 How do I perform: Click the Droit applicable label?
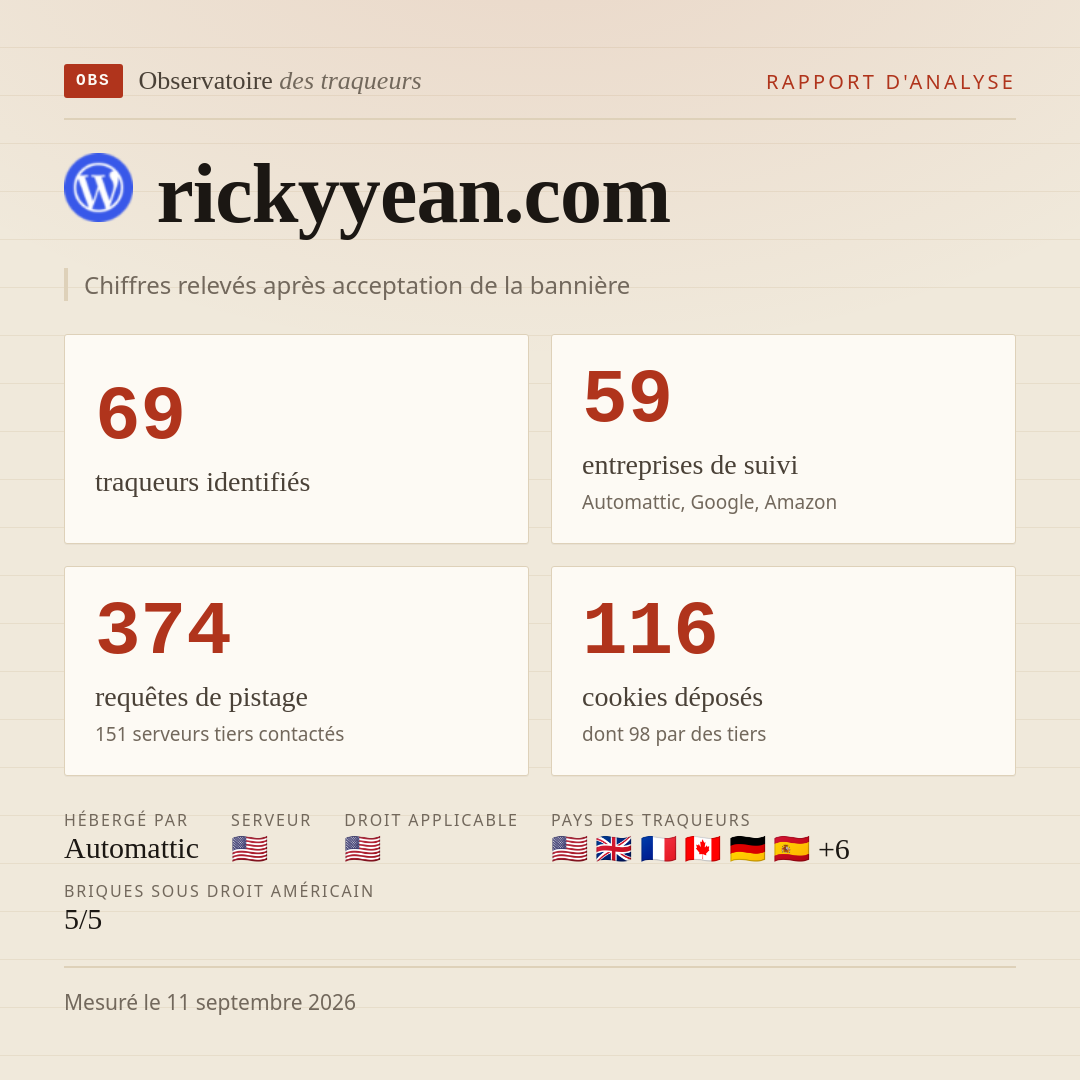[x=431, y=820]
